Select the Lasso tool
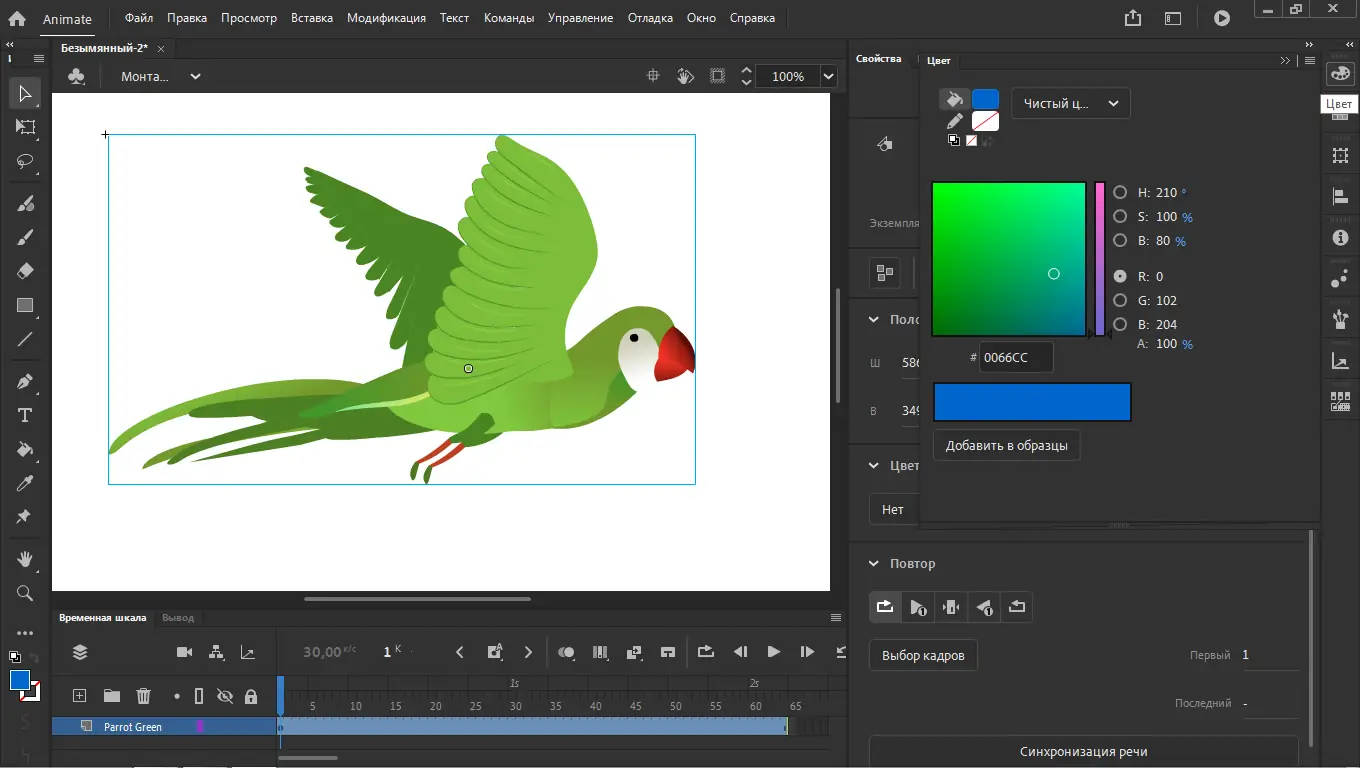Viewport: 1360px width, 768px height. [x=25, y=161]
